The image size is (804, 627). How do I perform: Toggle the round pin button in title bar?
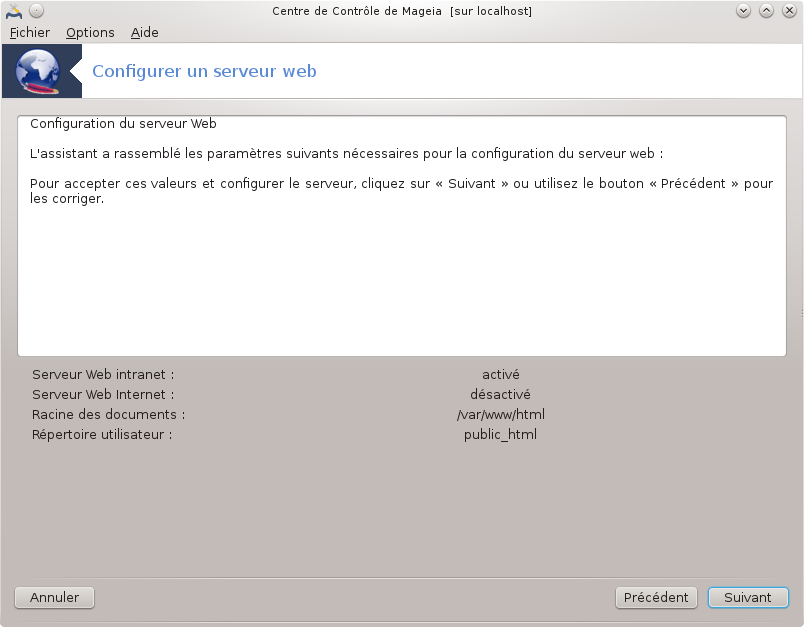point(36,11)
